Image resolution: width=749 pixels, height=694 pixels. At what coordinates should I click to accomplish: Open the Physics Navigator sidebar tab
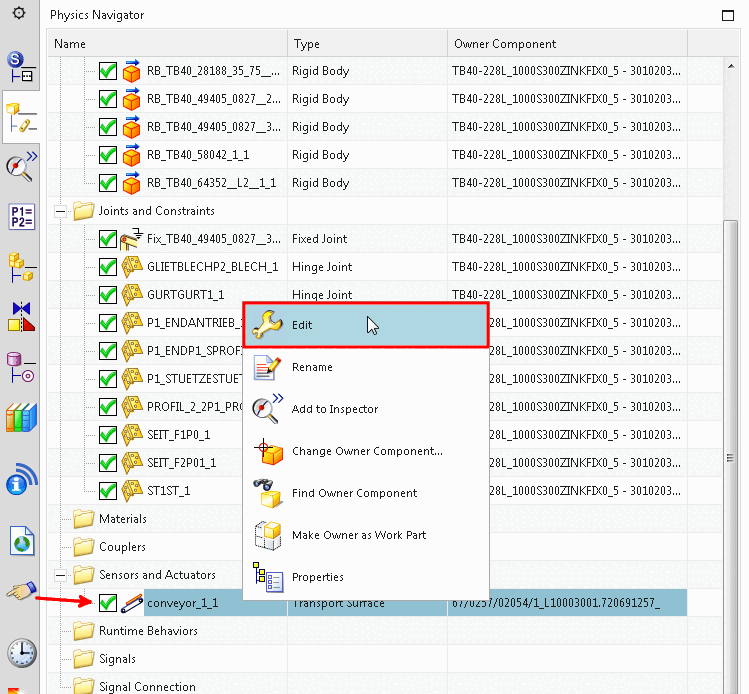point(21,117)
